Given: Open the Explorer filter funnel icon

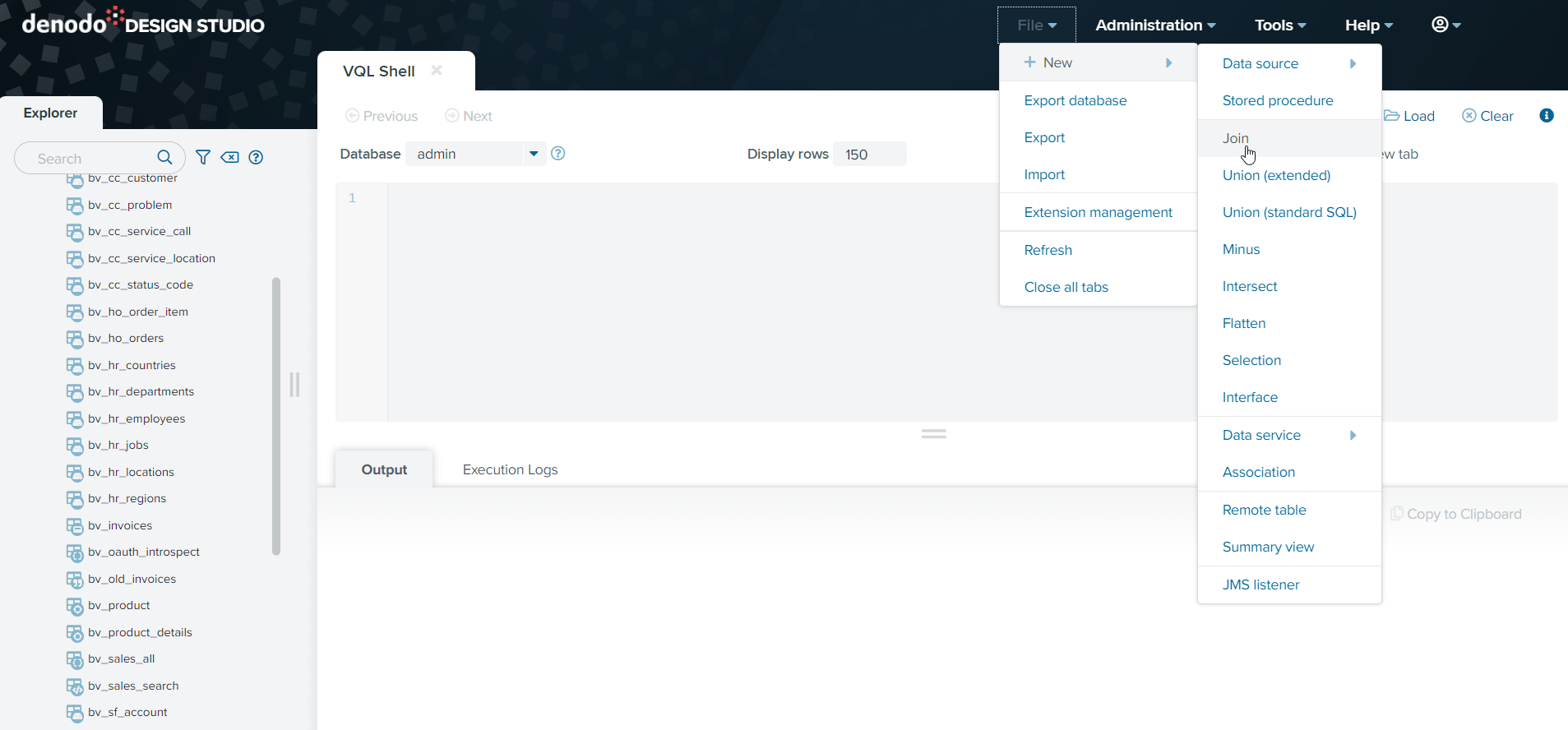Looking at the screenshot, I should (x=203, y=157).
